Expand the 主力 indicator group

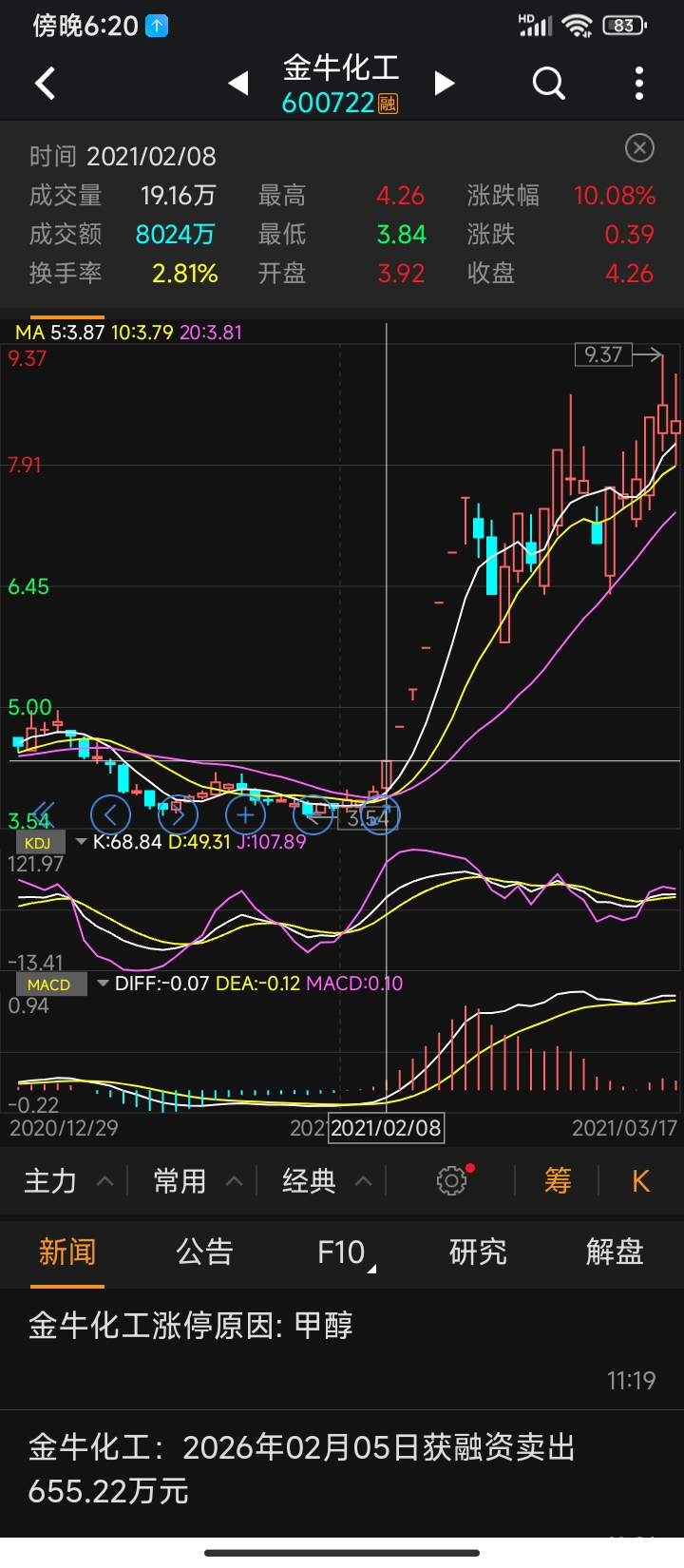click(x=68, y=1180)
